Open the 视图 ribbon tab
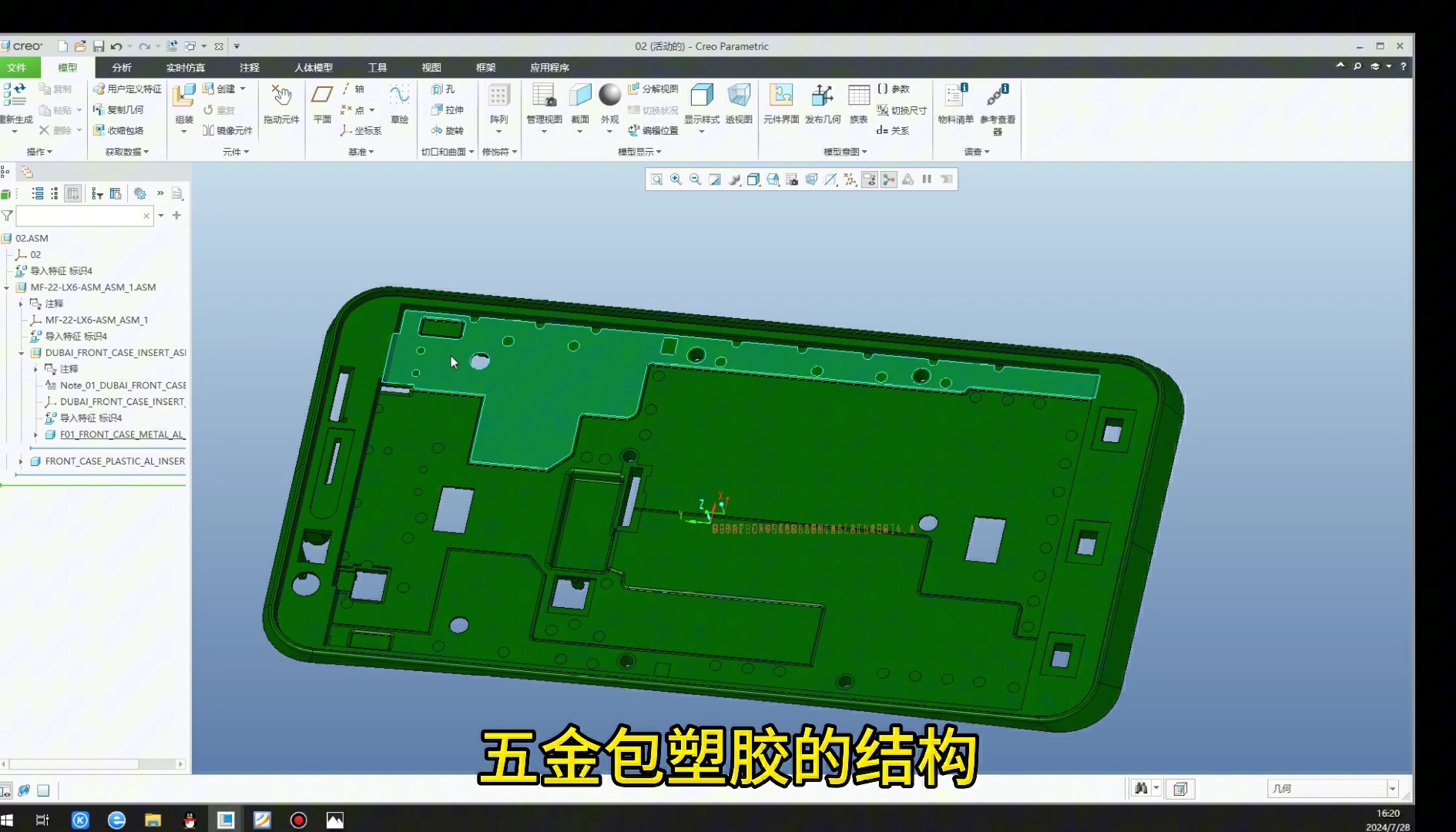This screenshot has width=1456, height=832. [x=431, y=68]
